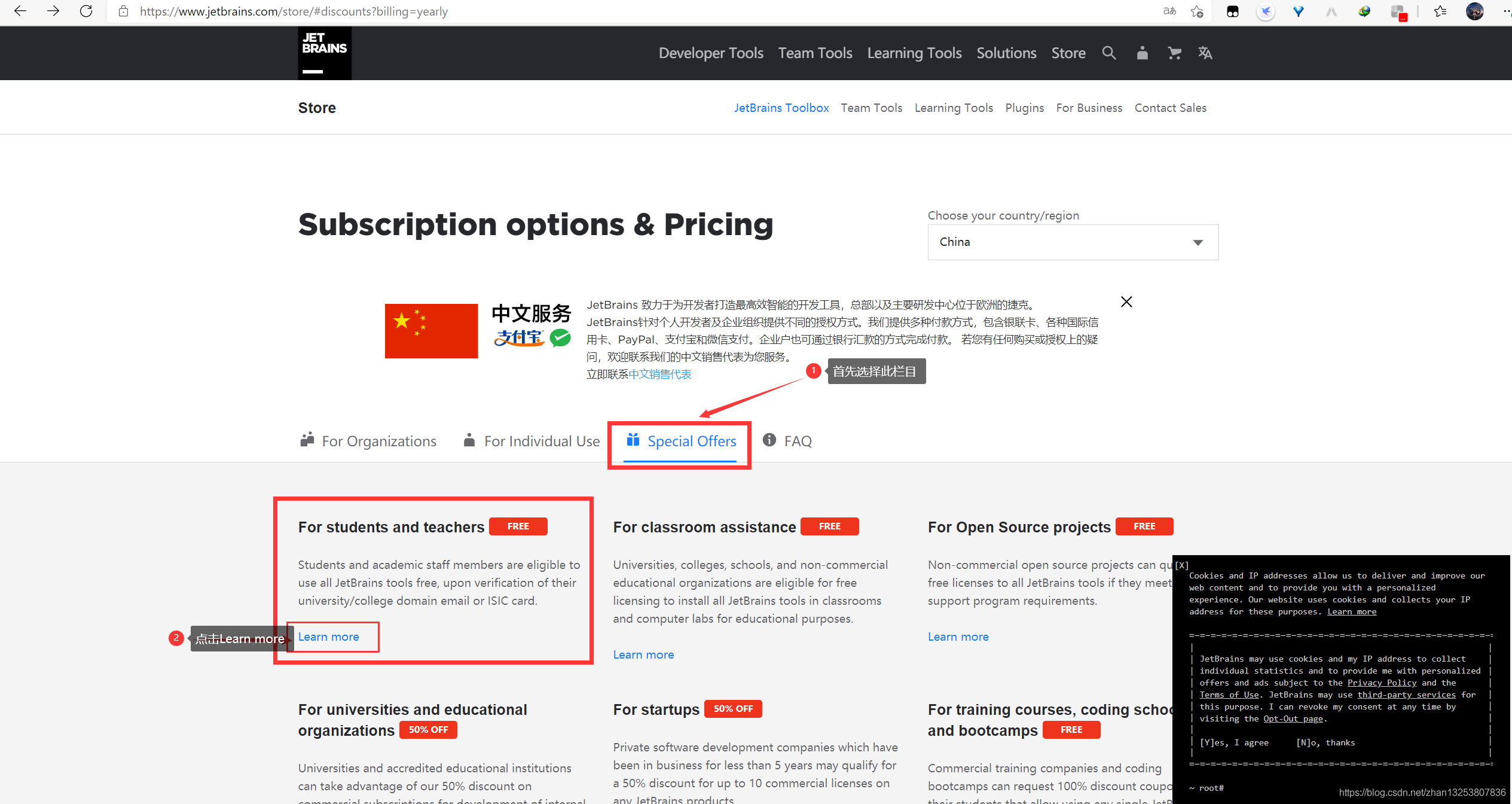Screen dimensions: 1512x804
Task: Add page to favorites star icon
Action: coord(1197,11)
